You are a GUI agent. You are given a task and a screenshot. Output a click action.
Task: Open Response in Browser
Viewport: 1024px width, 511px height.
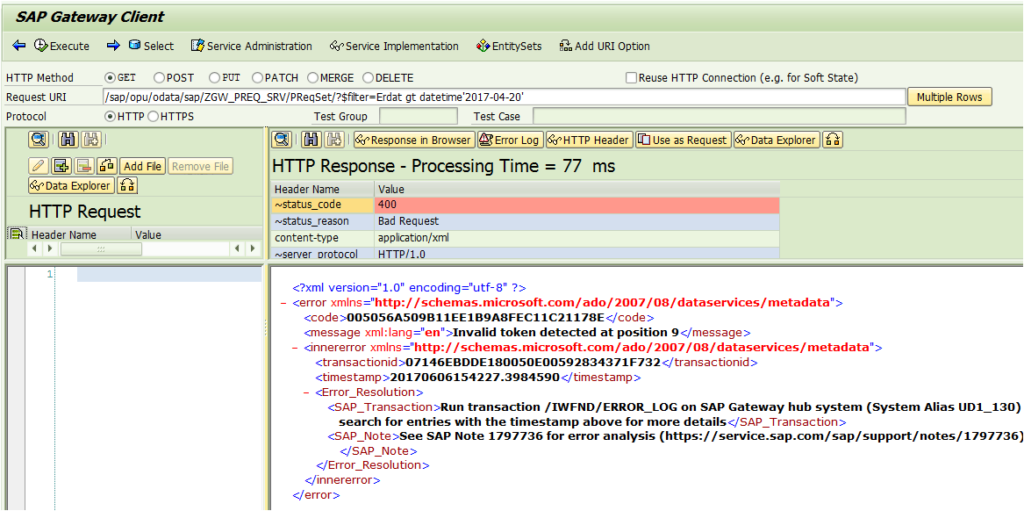tap(414, 140)
